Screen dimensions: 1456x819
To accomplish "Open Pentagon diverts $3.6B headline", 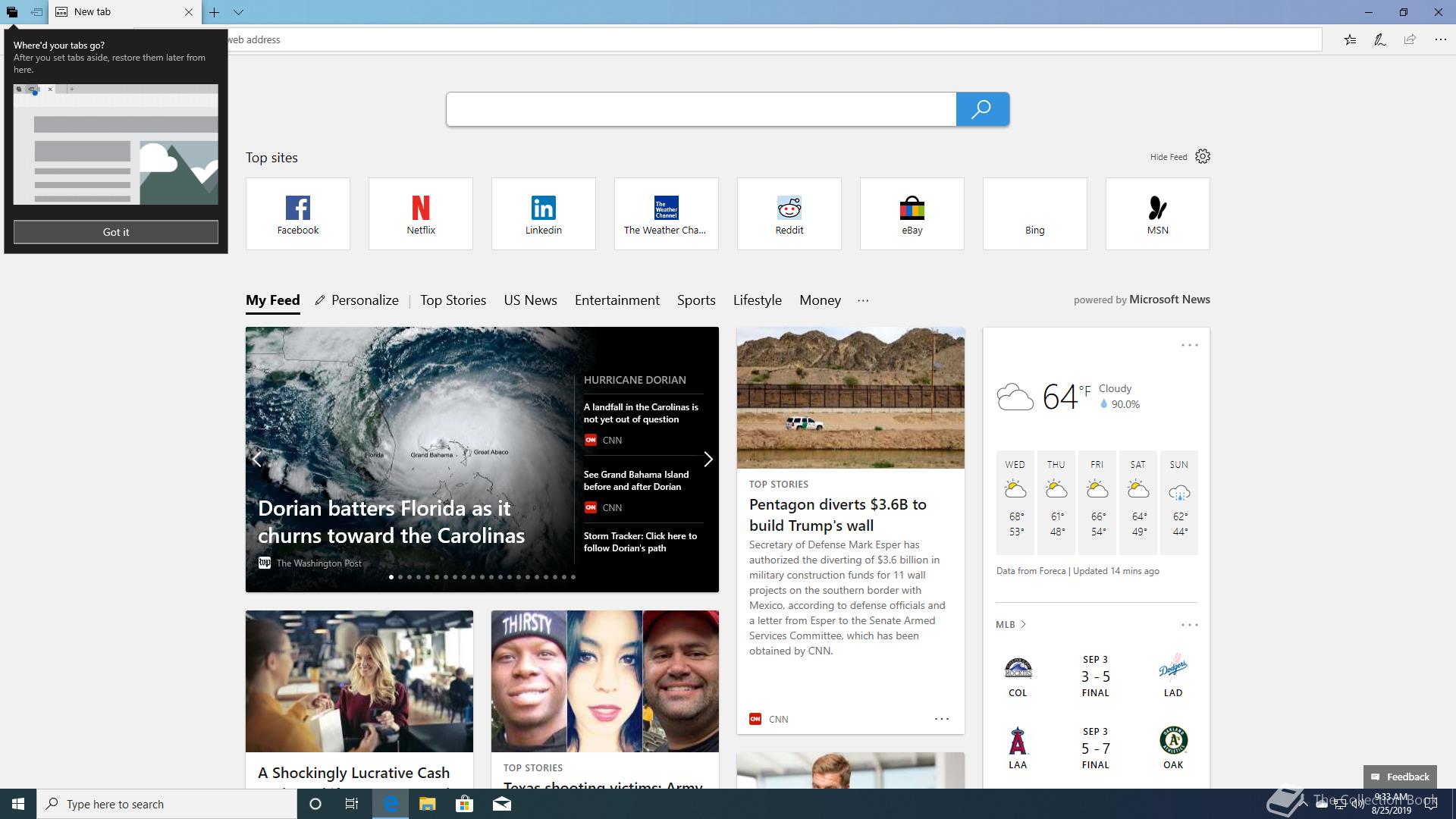I will 838,515.
